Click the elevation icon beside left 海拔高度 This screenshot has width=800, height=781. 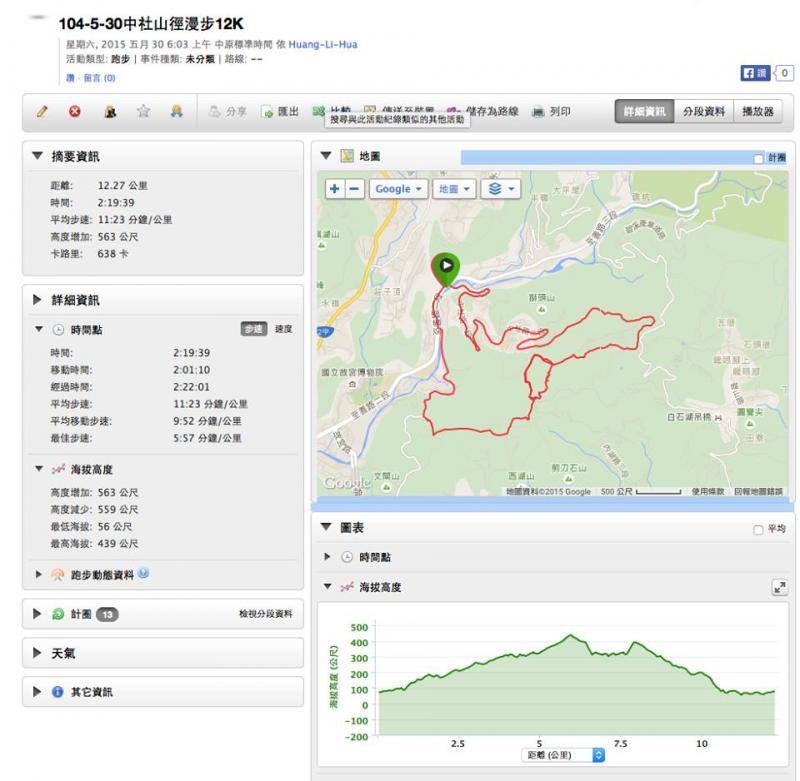click(x=58, y=469)
